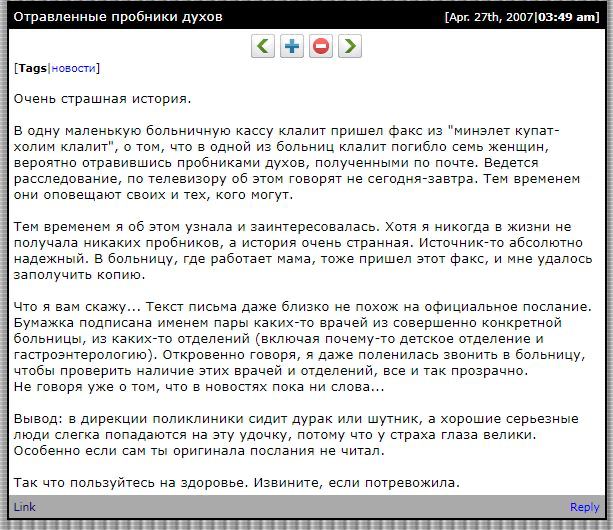The height and width of the screenshot is (530, 613).
Task: Go to next entry with green right arrow
Action: coord(350,46)
